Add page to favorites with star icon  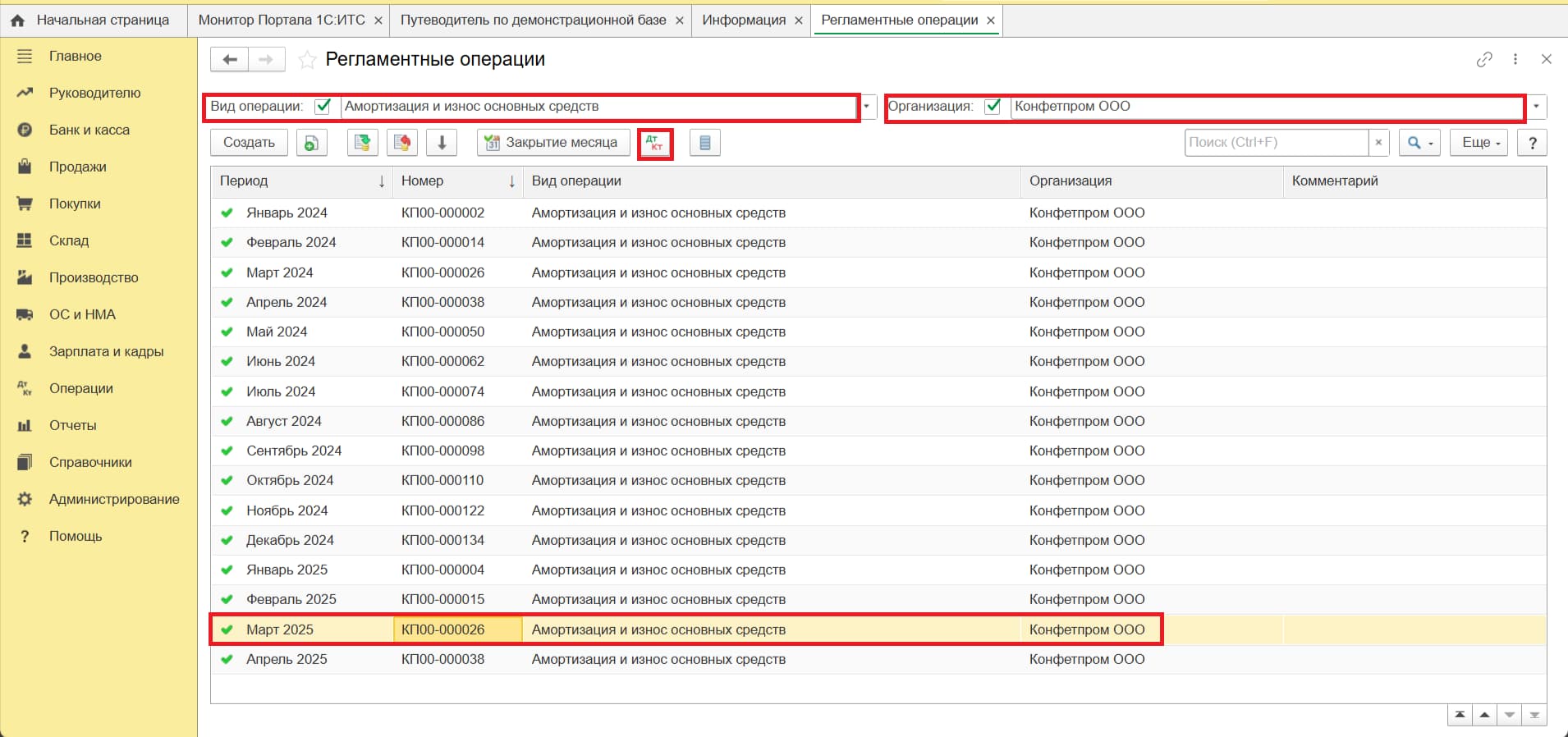[307, 60]
